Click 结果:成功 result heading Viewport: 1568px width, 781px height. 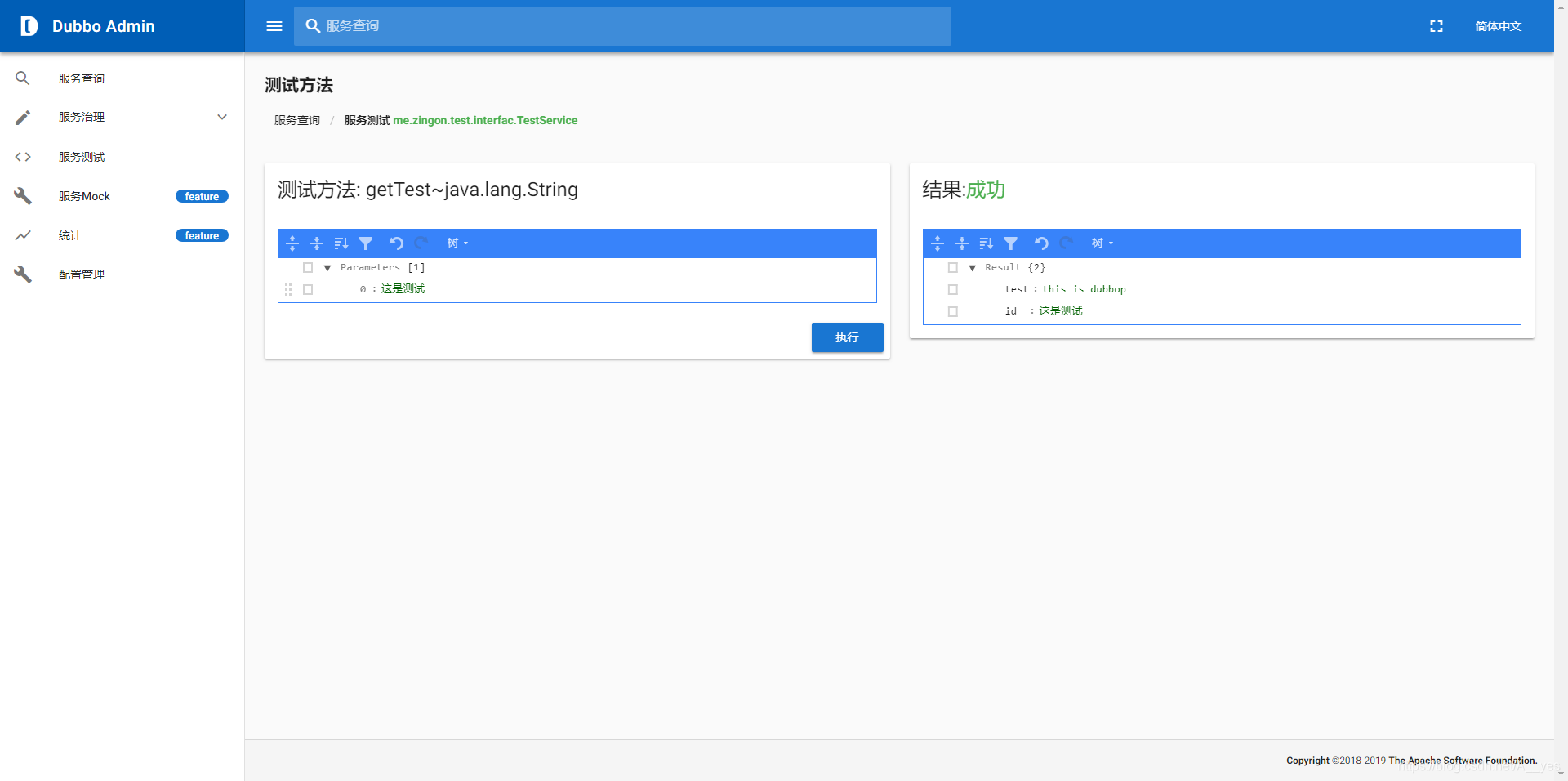coord(964,190)
